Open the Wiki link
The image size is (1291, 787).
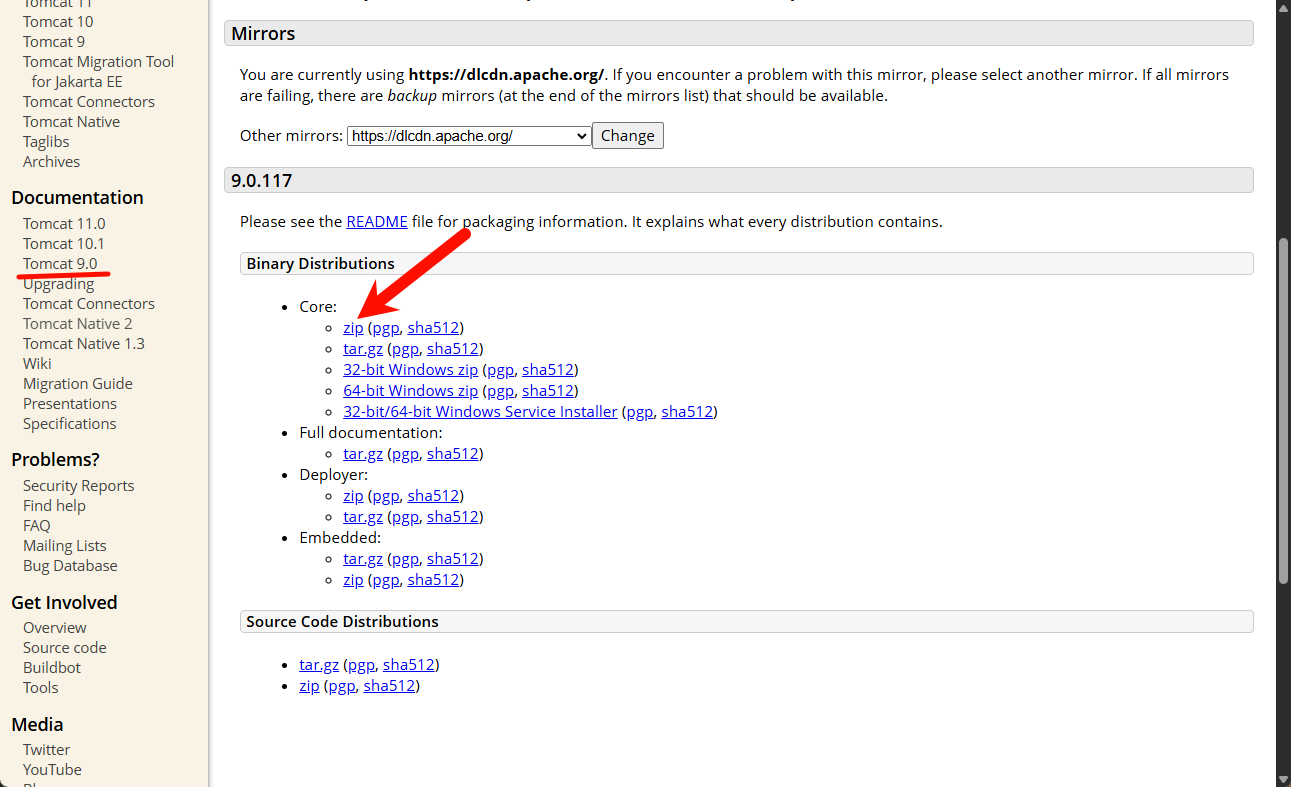[x=37, y=364]
